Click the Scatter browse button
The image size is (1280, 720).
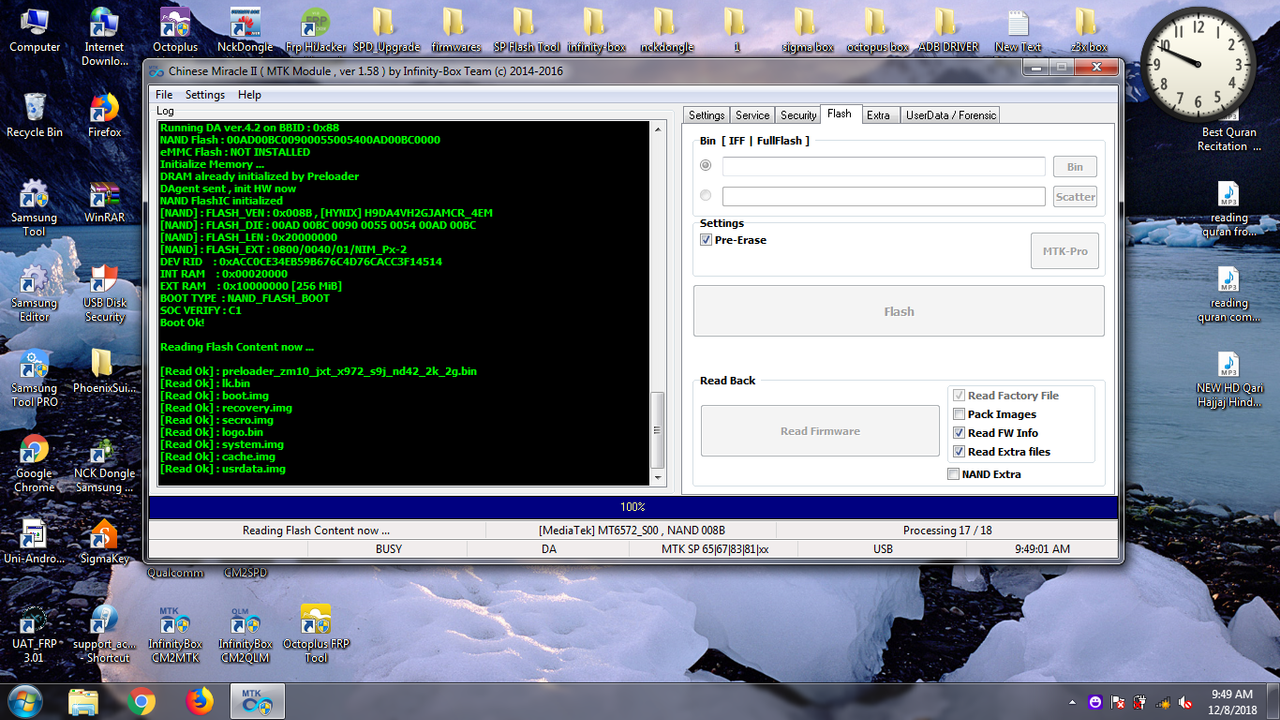click(x=1075, y=197)
